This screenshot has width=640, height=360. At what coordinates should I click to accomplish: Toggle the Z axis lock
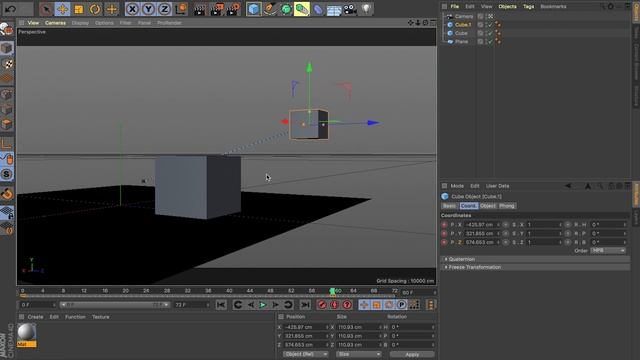164,9
